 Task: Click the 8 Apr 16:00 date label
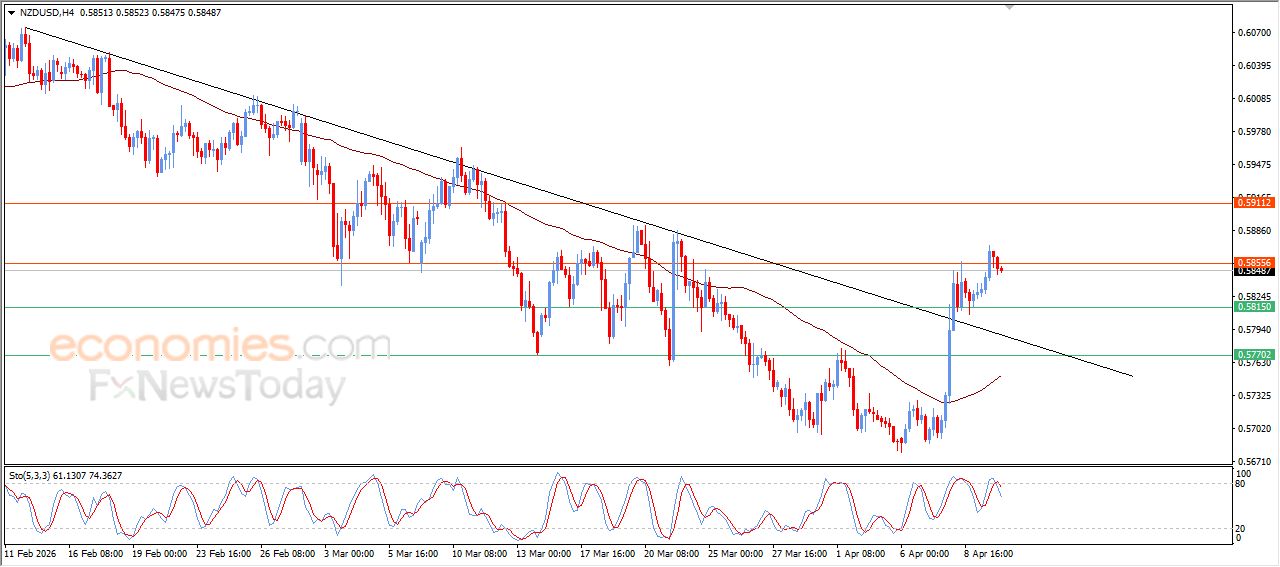coord(988,552)
